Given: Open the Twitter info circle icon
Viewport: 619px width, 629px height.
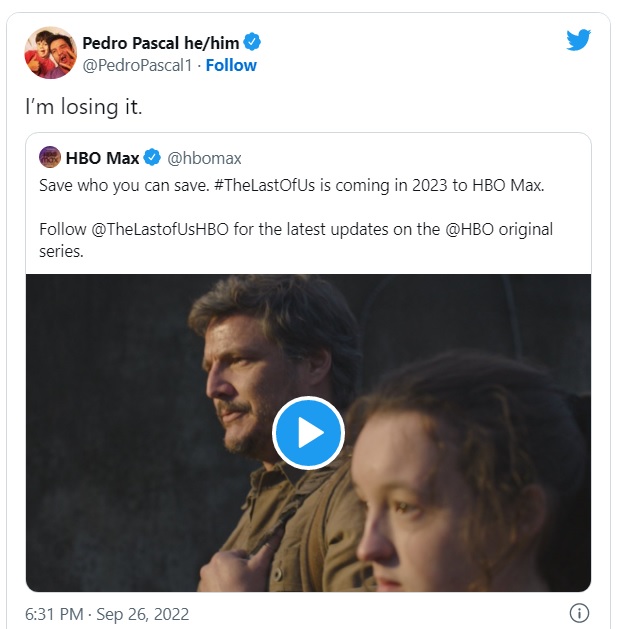Looking at the screenshot, I should pos(578,613).
